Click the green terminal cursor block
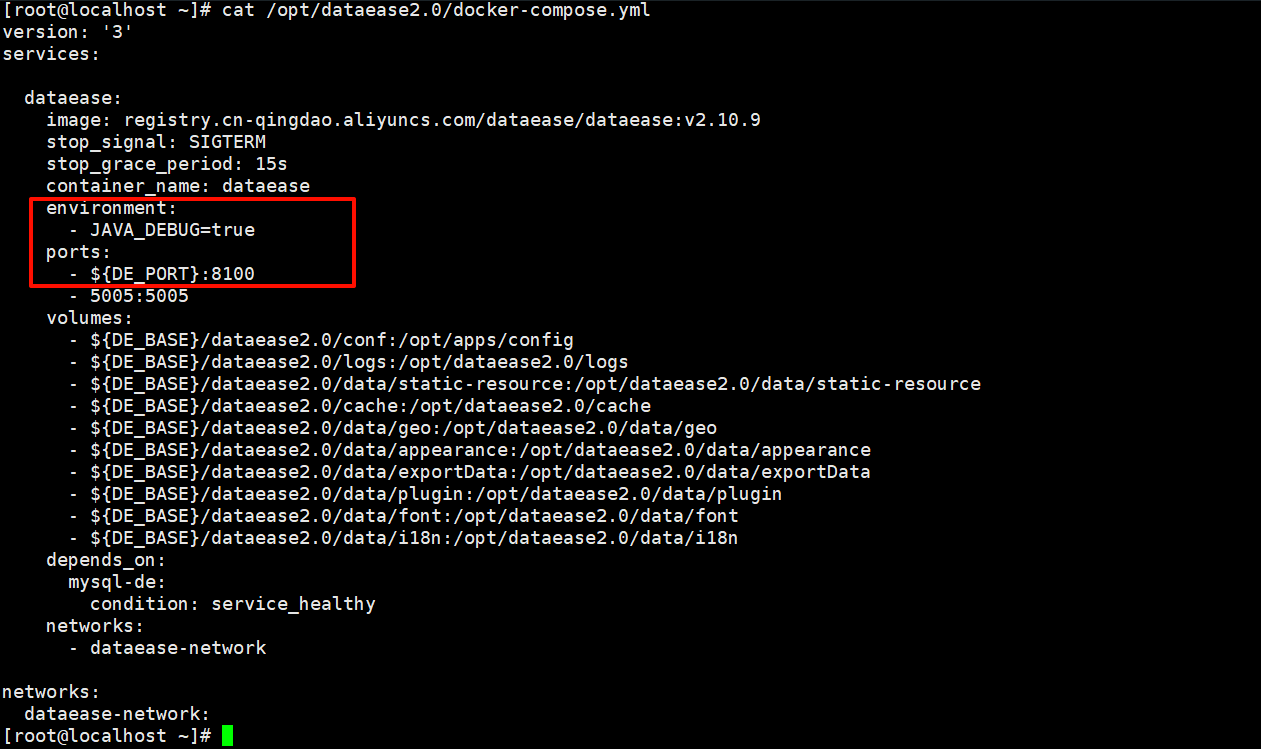The width and height of the screenshot is (1261, 749). tap(227, 736)
